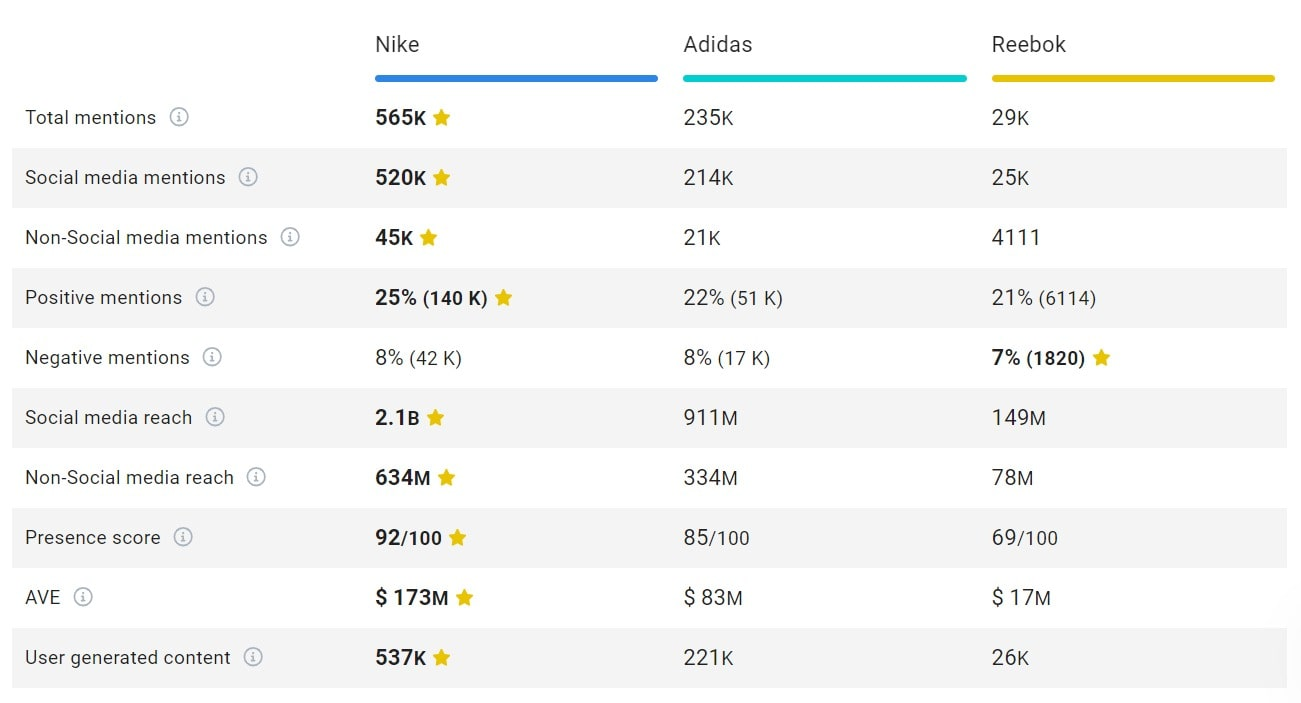Click the Presence score info icon
Screen dimensions: 1301x703
(183, 537)
